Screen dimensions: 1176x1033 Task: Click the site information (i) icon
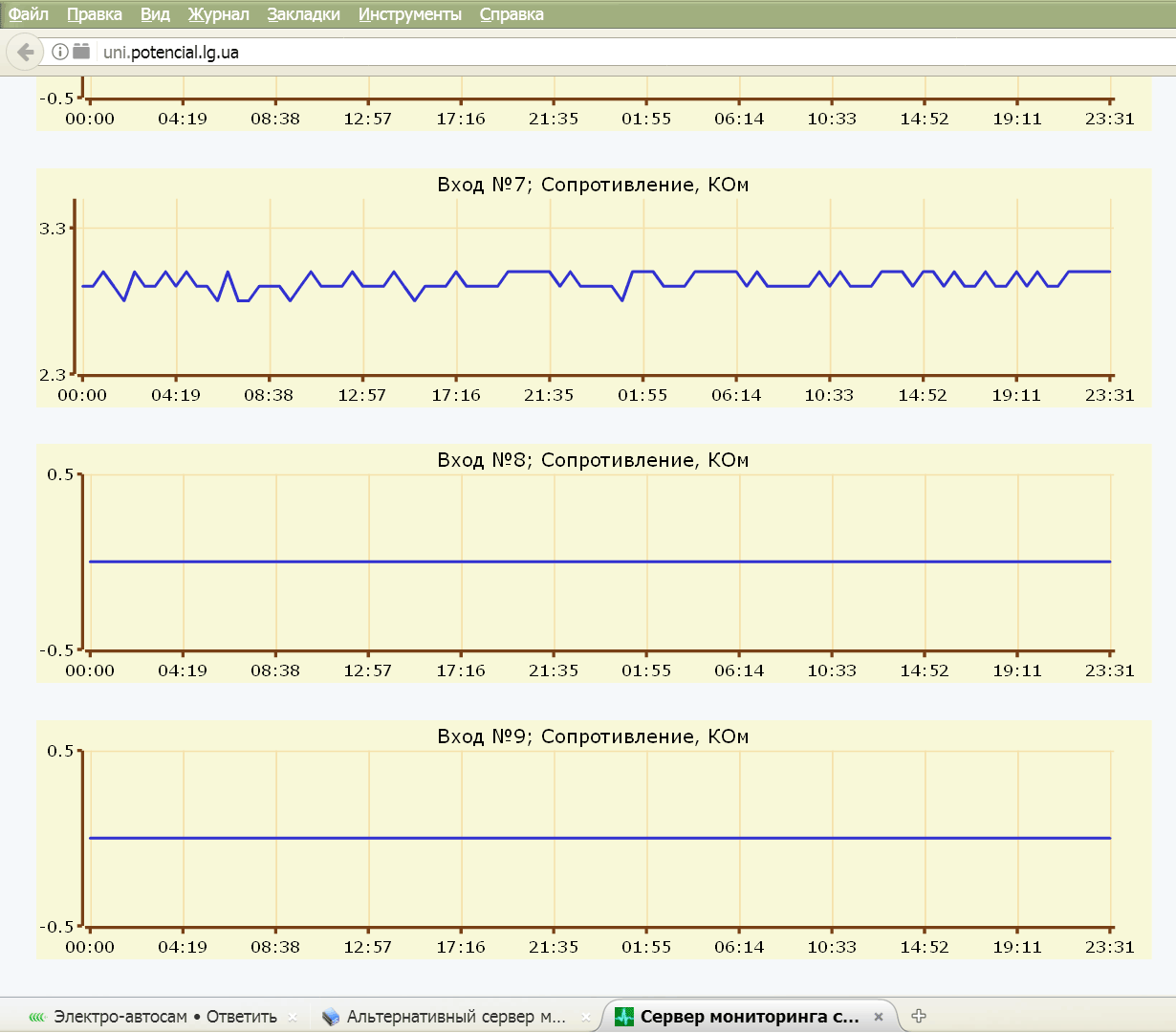click(59, 52)
